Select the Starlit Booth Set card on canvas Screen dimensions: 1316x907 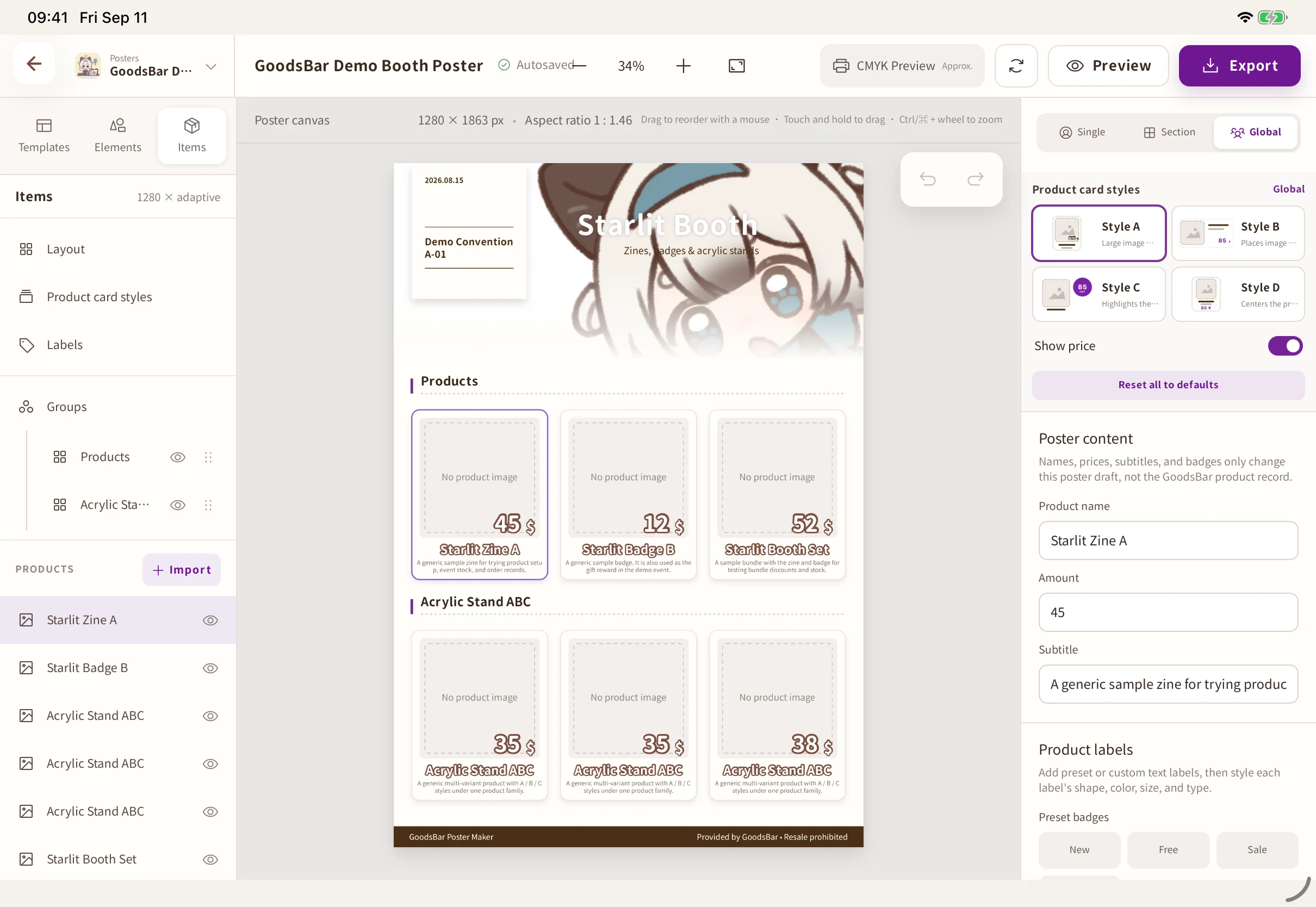pyautogui.click(x=777, y=494)
